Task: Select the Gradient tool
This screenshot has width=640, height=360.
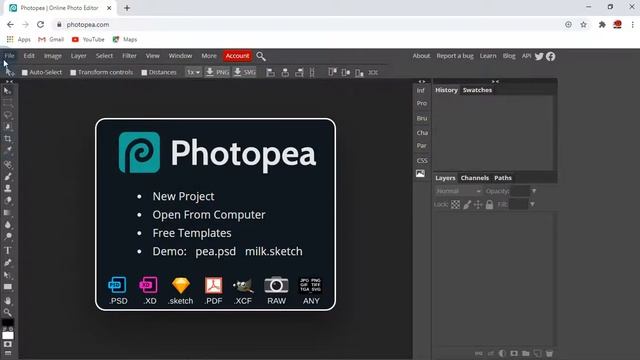Action: click(7, 213)
